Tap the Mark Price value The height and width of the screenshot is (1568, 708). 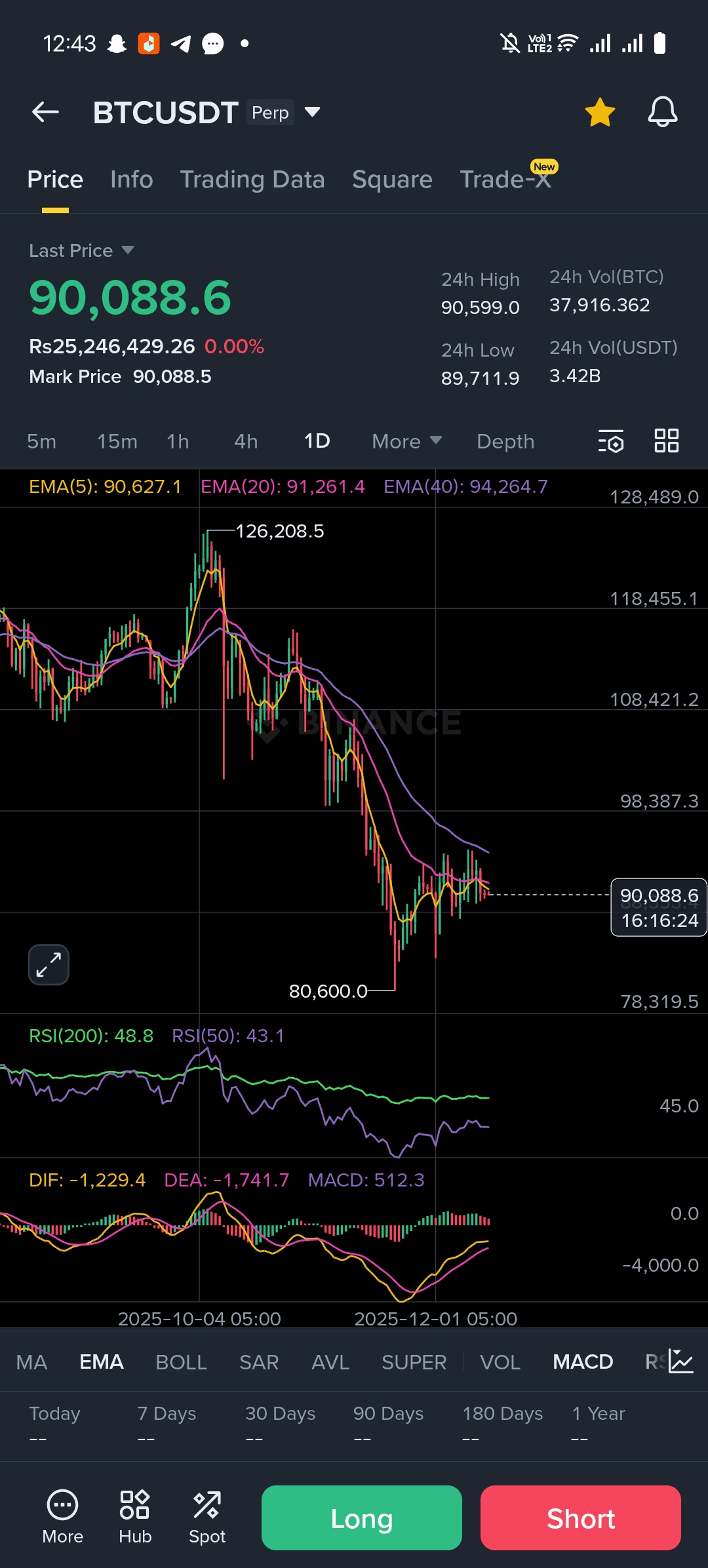point(172,376)
